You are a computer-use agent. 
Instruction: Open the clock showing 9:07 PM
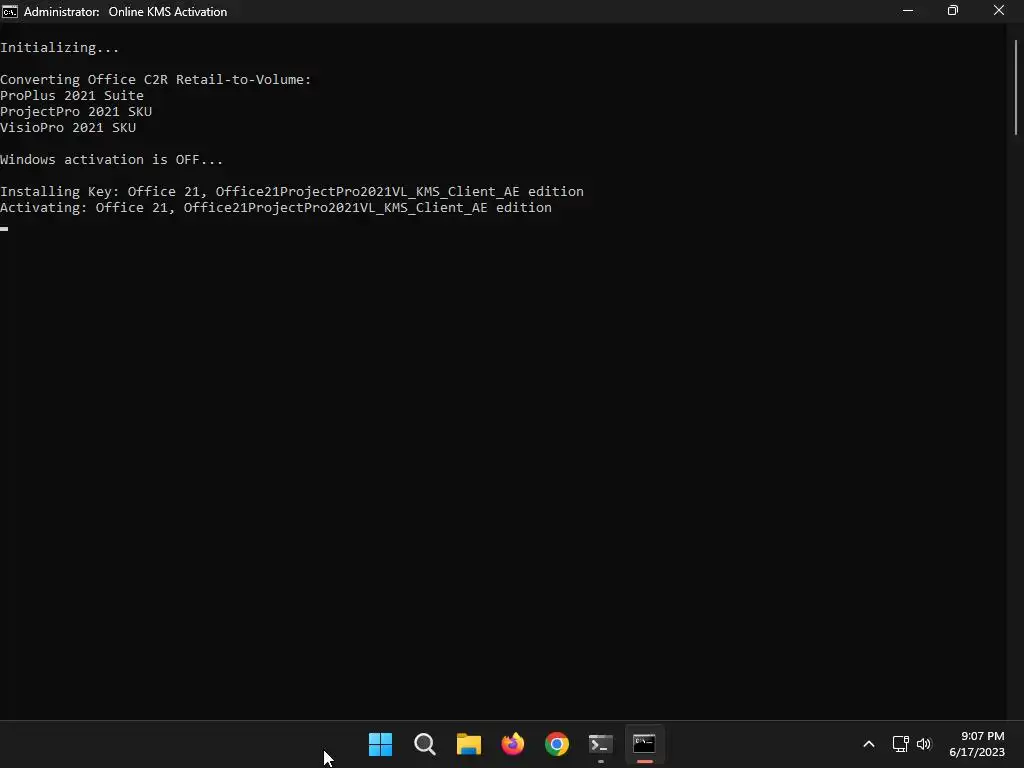point(976,744)
